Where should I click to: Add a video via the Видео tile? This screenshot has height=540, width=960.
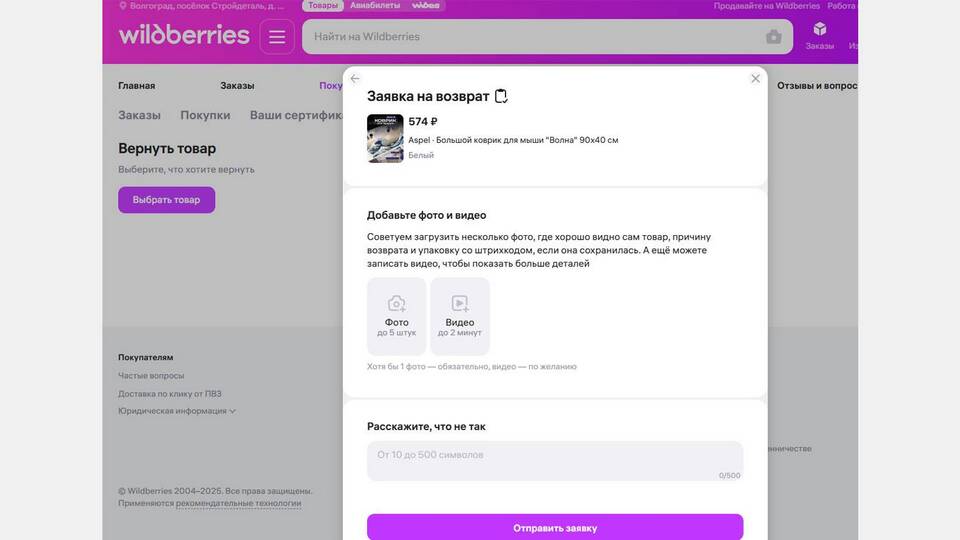coord(460,317)
